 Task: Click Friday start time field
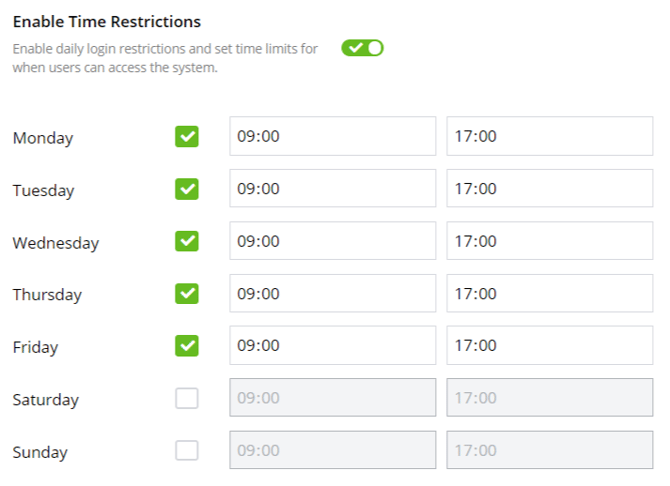click(x=332, y=346)
